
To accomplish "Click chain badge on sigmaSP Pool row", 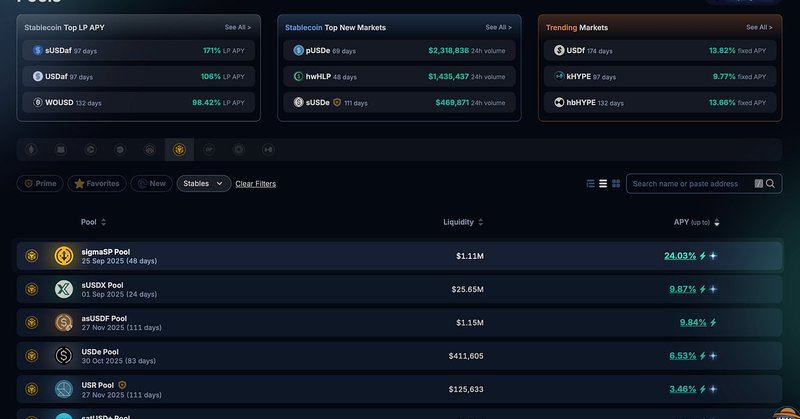I will [x=32, y=256].
